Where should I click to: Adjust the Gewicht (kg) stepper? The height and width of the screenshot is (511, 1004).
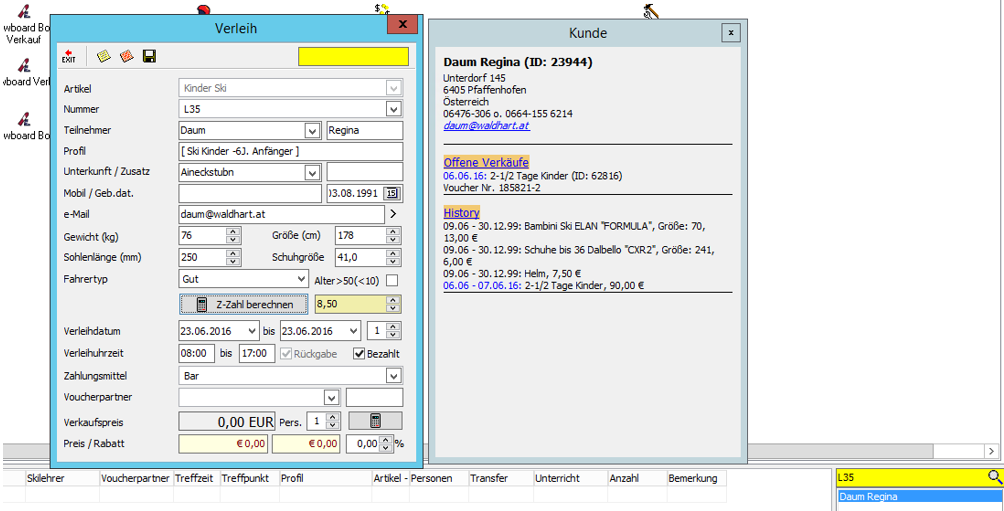tap(234, 236)
